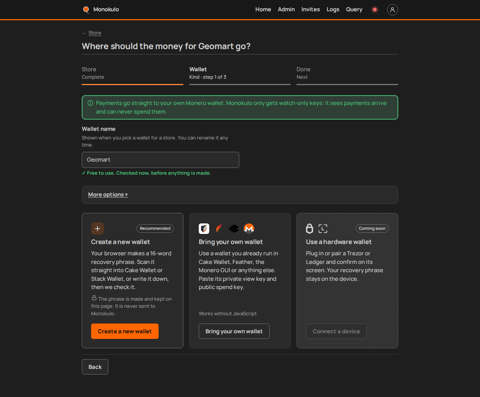The width and height of the screenshot is (480, 397).
Task: Click the Stack Wallet icon
Action: click(234, 228)
